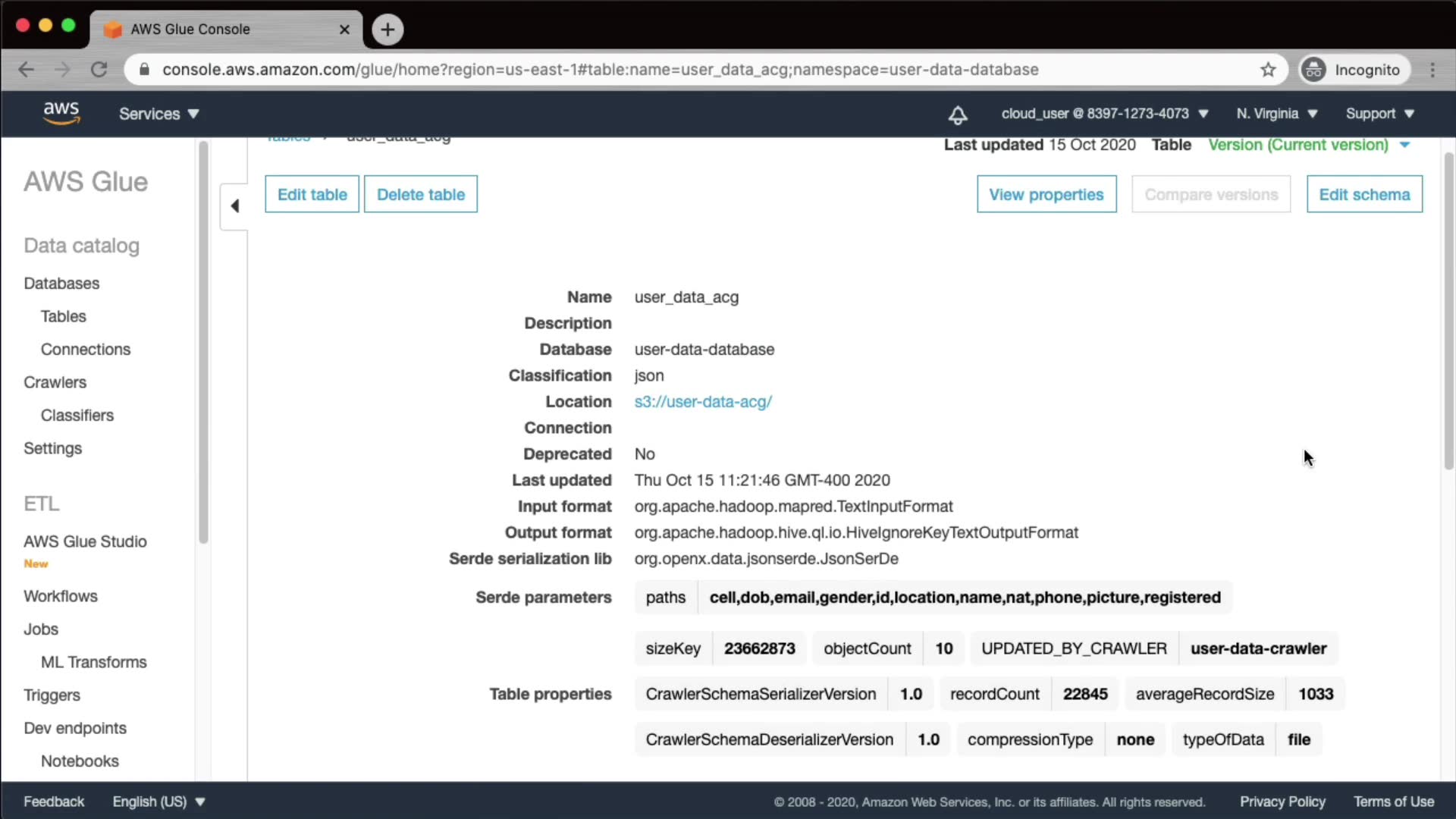
Task: Bookmark page using the star icon
Action: tap(1268, 70)
